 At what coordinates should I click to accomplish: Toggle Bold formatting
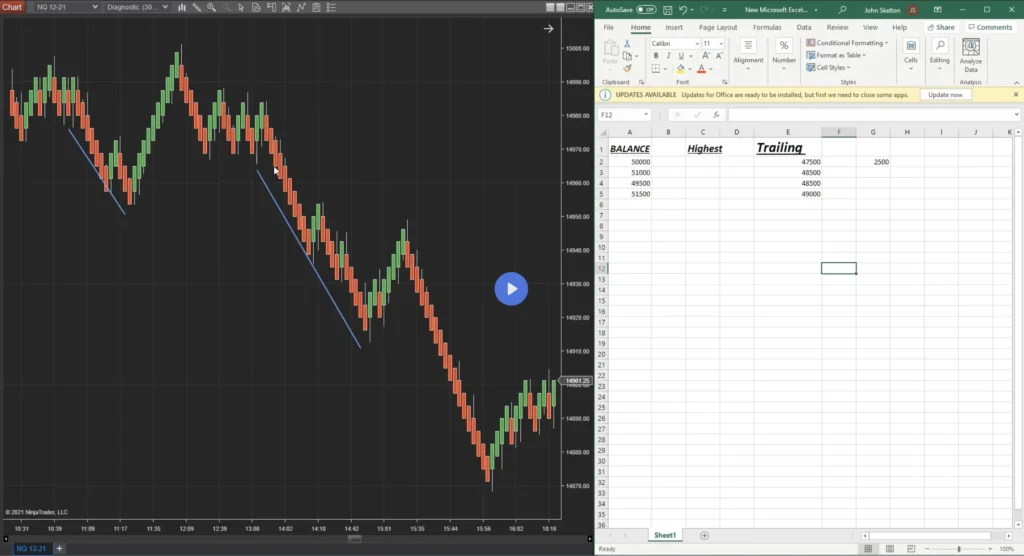(656, 56)
